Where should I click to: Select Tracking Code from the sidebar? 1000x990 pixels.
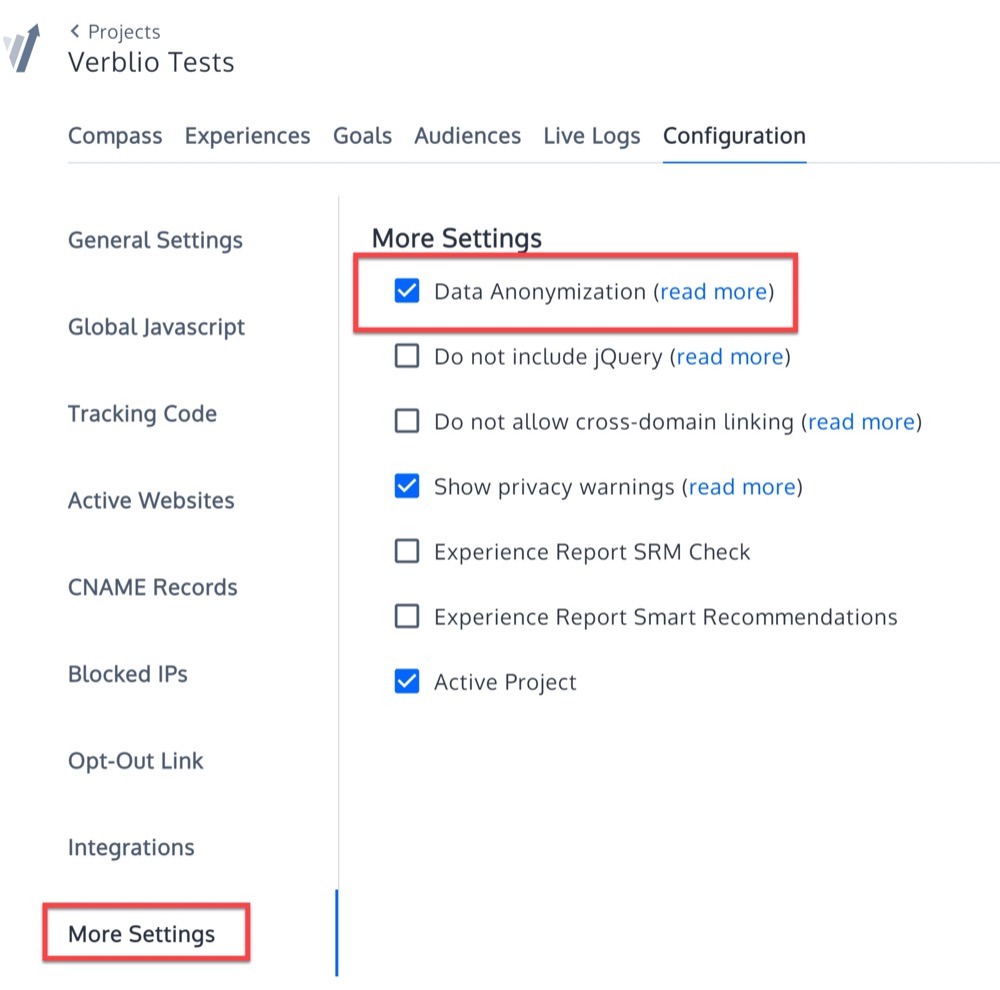(x=142, y=414)
